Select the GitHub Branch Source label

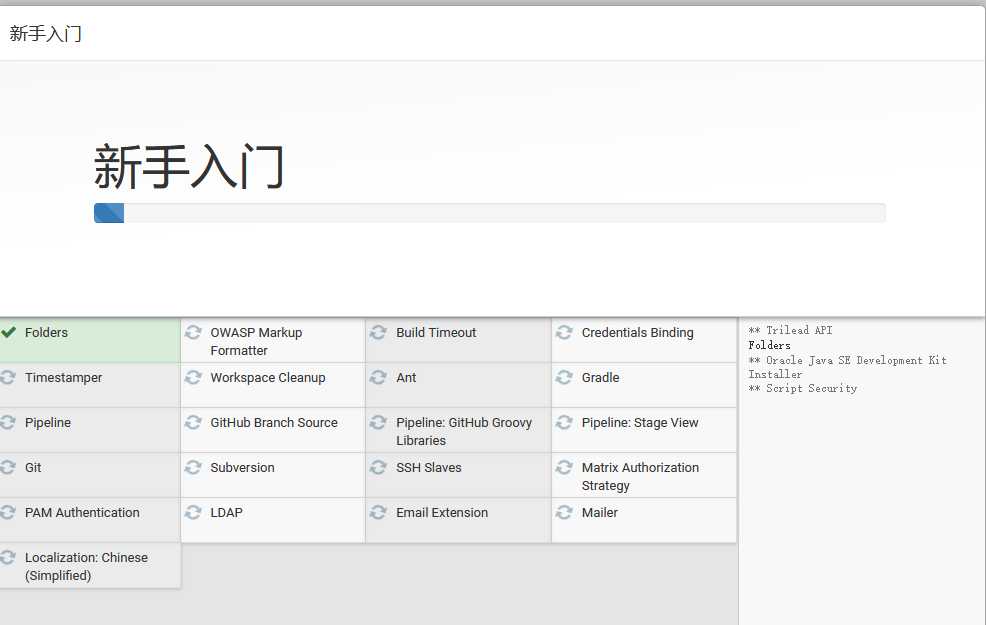click(274, 423)
